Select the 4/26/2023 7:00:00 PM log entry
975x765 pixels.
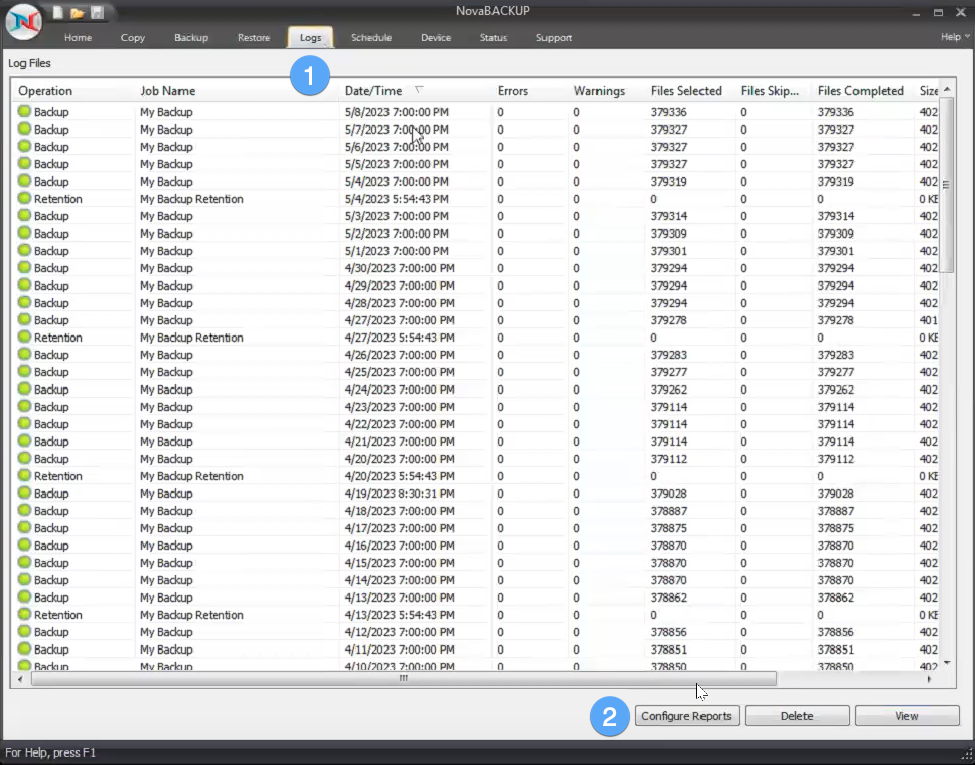pyautogui.click(x=475, y=355)
